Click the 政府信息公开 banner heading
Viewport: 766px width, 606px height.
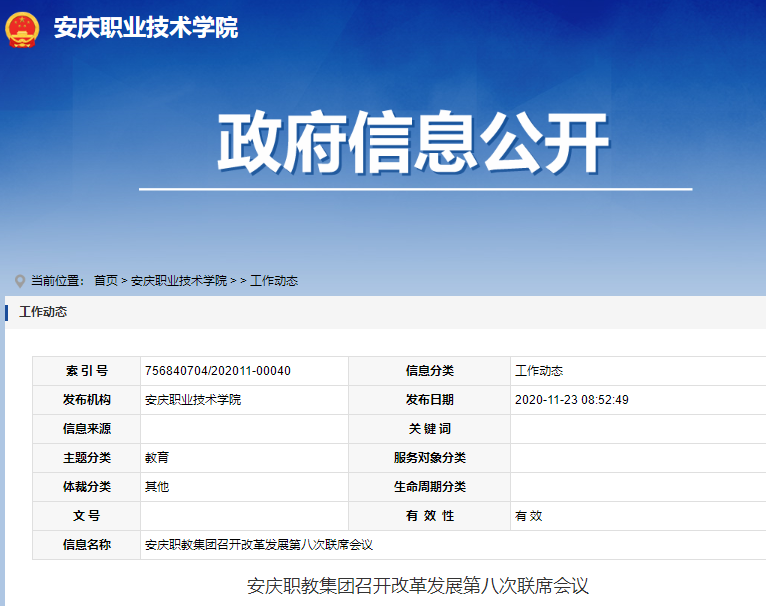point(414,142)
